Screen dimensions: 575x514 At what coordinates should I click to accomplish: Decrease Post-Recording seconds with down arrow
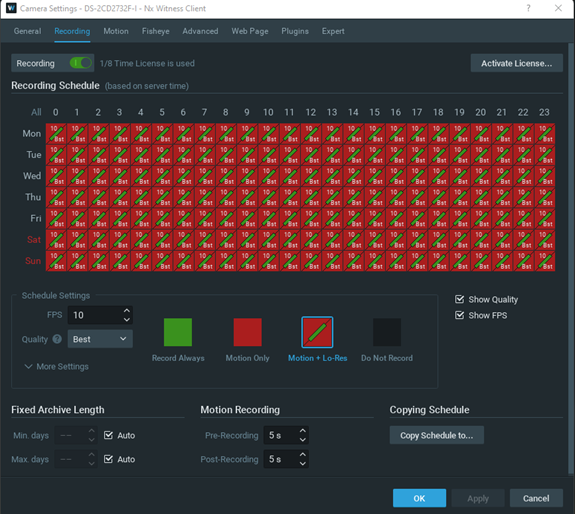tap(303, 463)
